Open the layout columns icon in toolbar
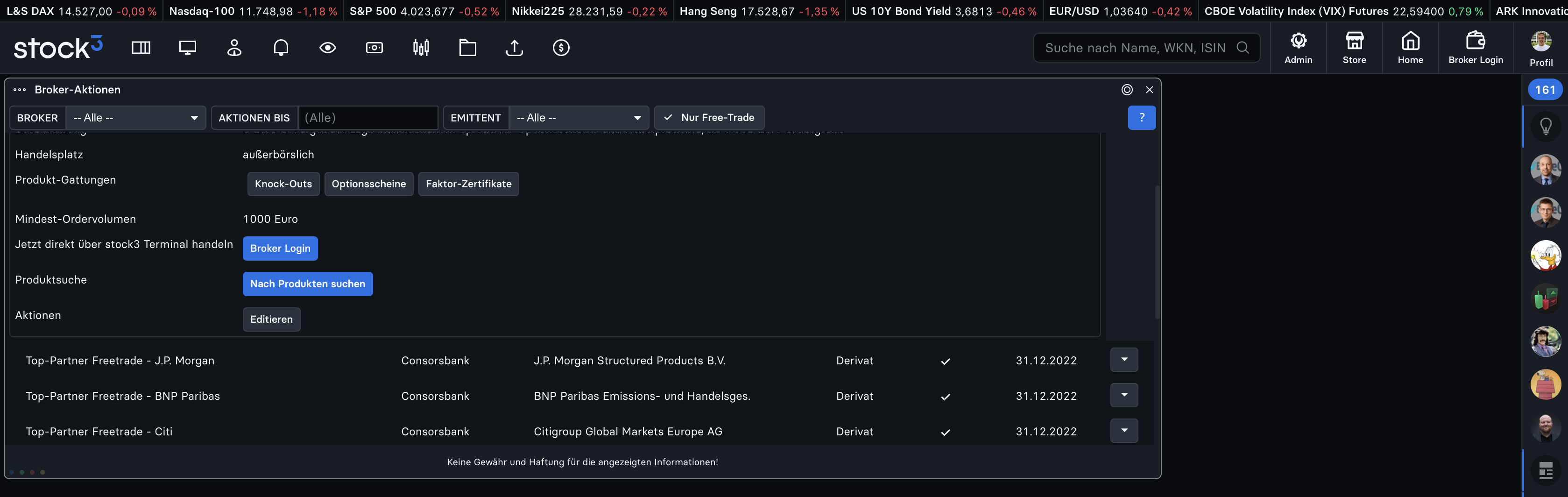Screen dimensions: 1568x497 pos(141,48)
